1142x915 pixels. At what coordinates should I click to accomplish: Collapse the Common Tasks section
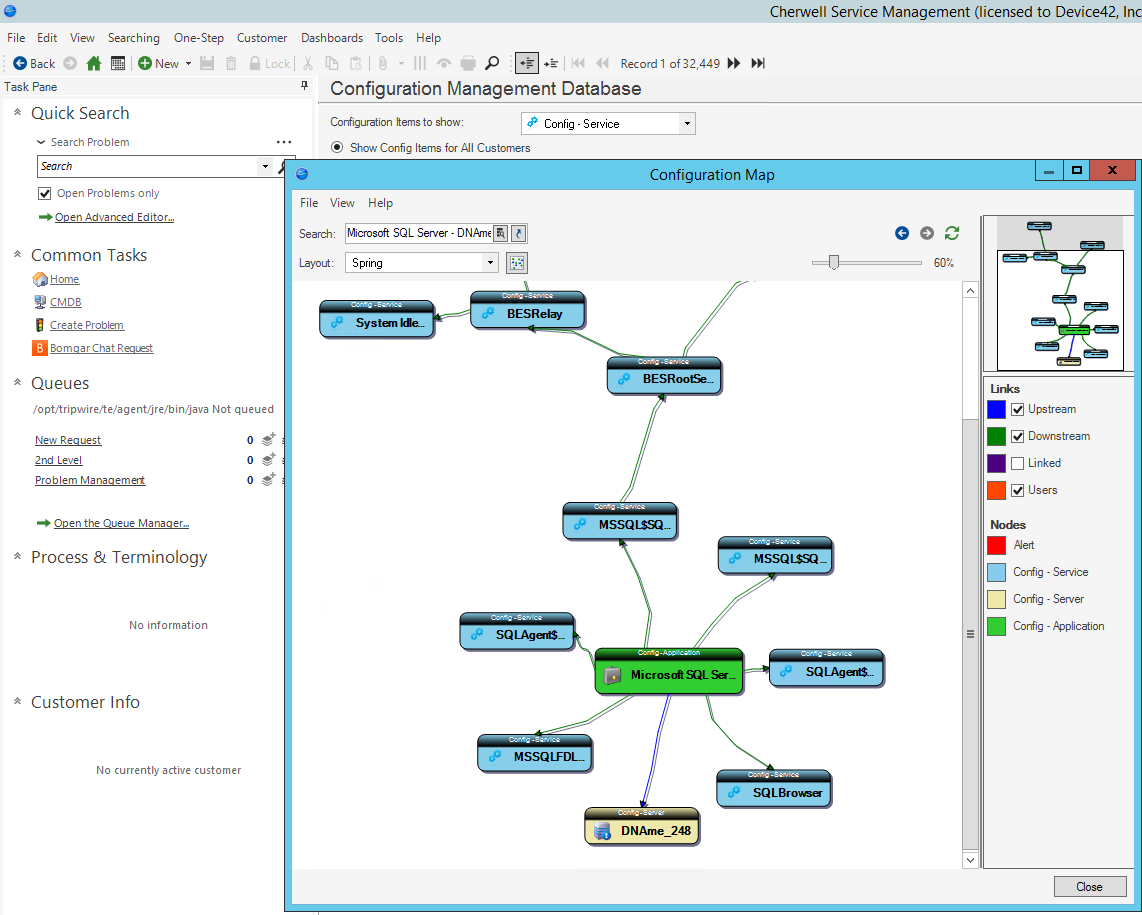17,254
